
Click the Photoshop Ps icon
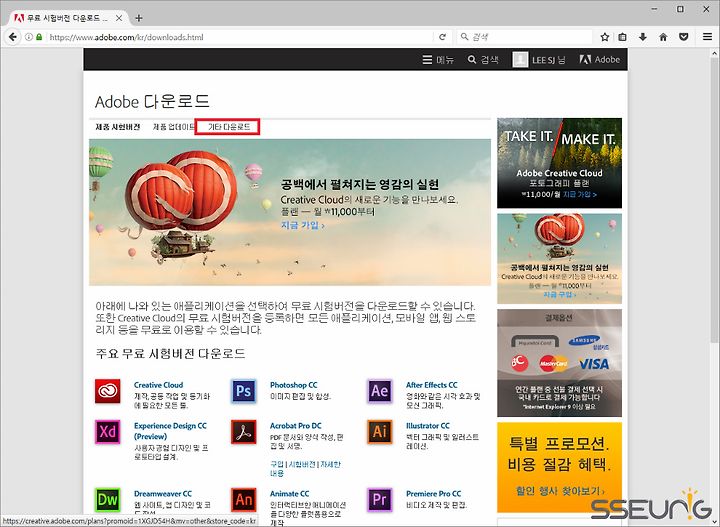(x=243, y=391)
